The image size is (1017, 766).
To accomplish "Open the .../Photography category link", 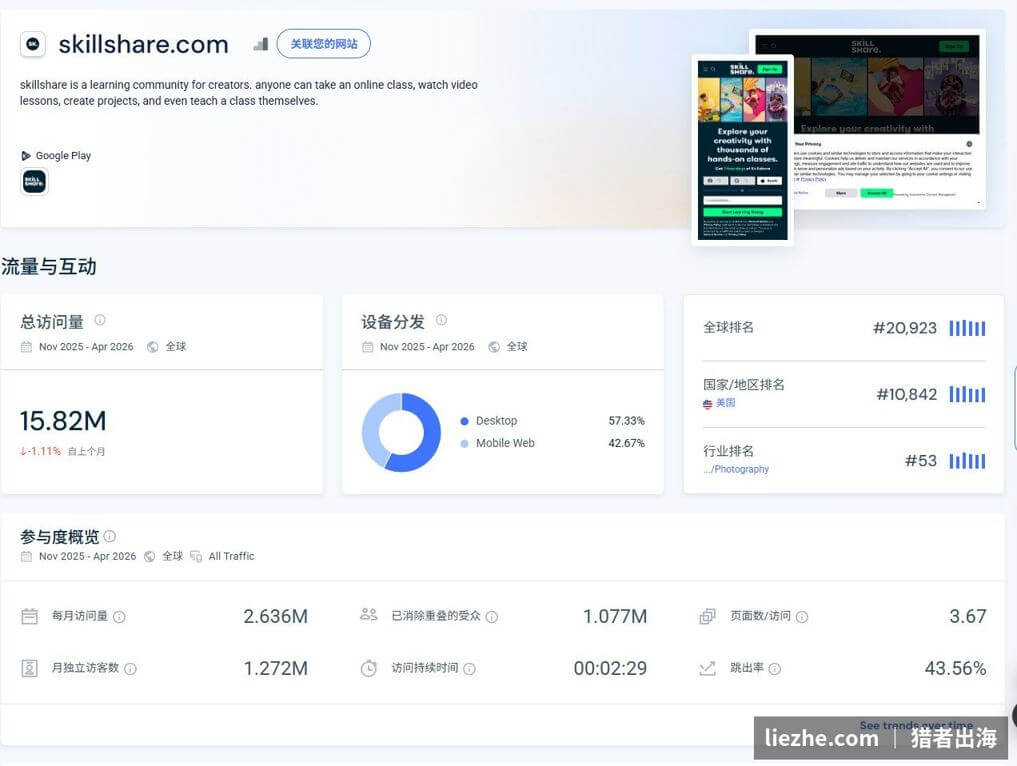I will coord(736,469).
